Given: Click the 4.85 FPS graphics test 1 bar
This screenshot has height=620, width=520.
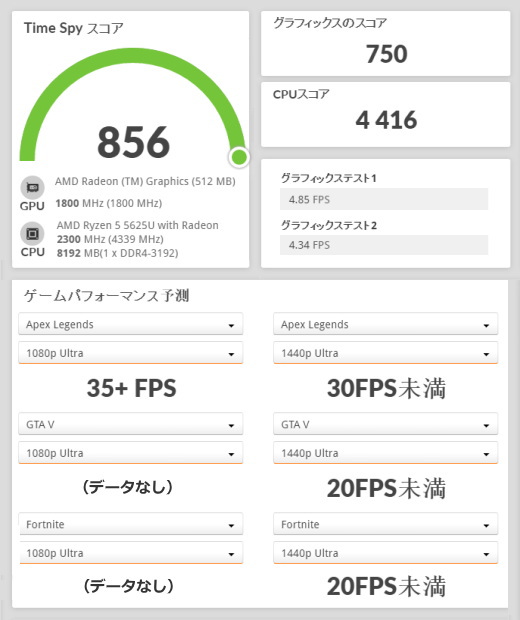Looking at the screenshot, I should point(384,199).
